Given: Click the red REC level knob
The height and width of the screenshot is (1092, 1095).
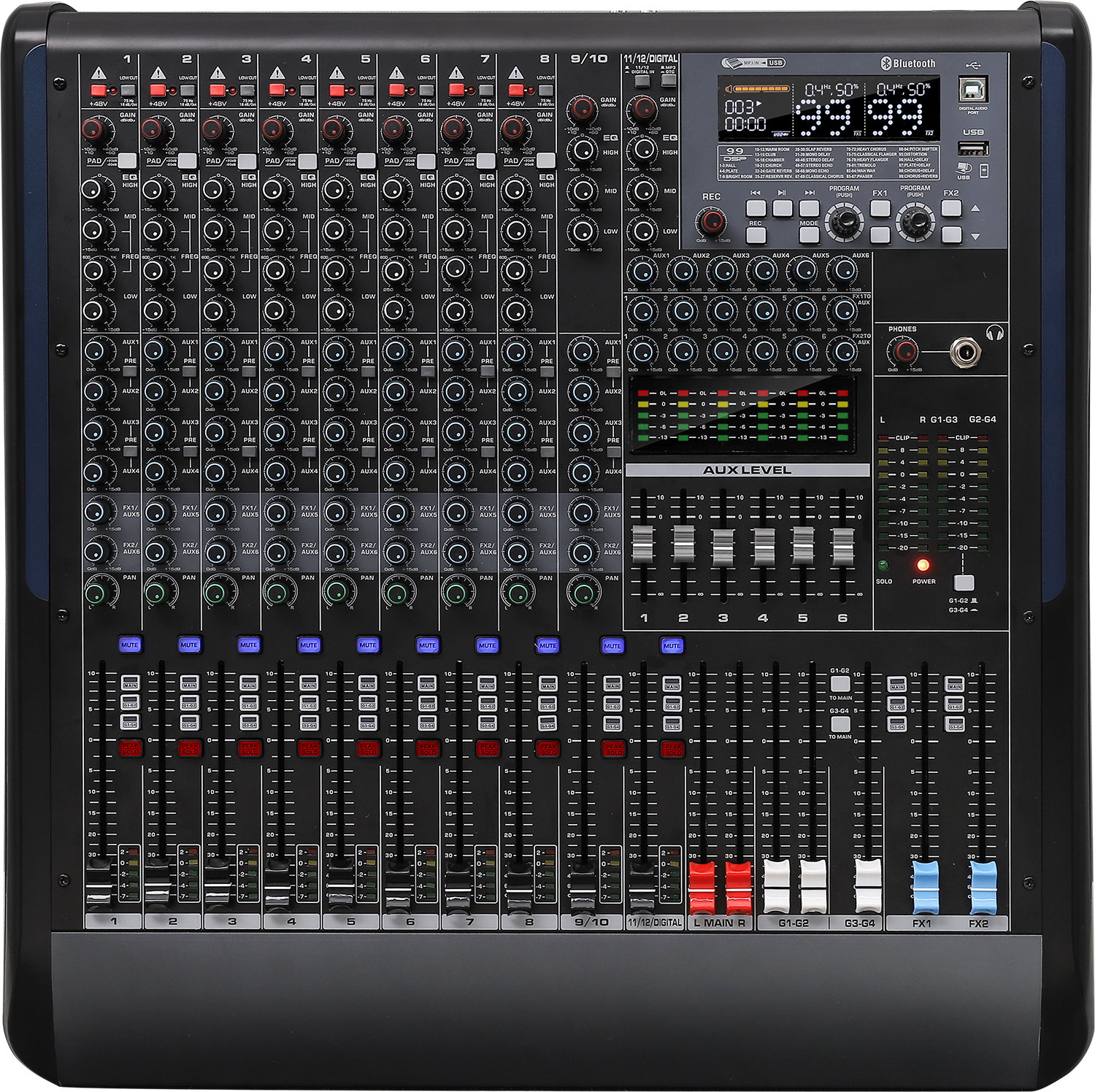Looking at the screenshot, I should tap(712, 222).
